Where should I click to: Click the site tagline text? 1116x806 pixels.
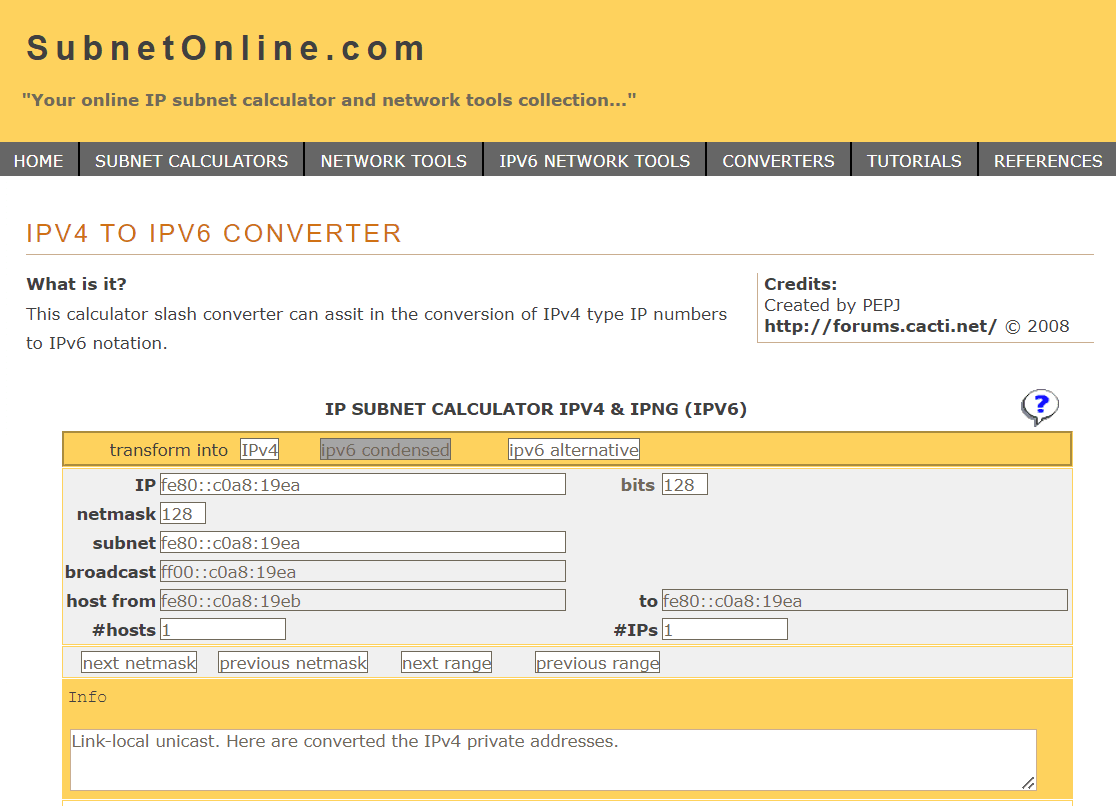[x=329, y=100]
